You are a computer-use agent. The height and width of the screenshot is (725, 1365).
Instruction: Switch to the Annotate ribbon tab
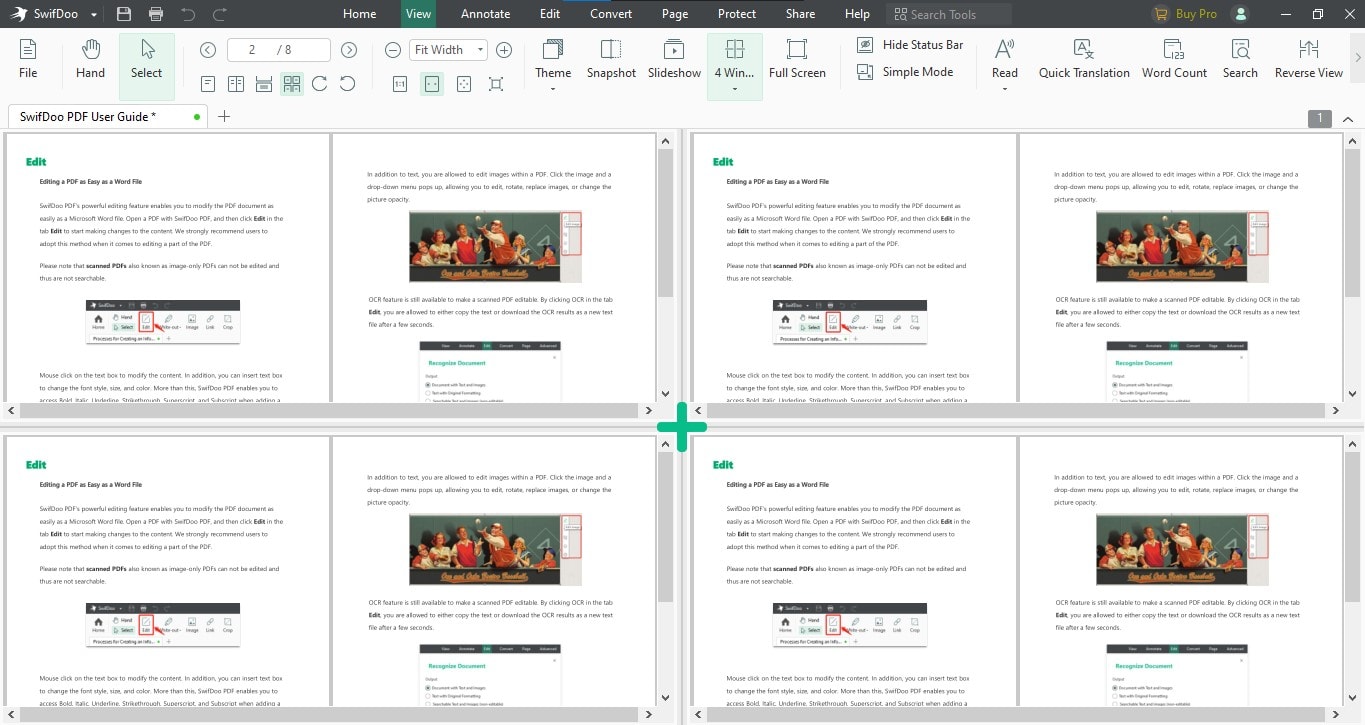(x=485, y=13)
